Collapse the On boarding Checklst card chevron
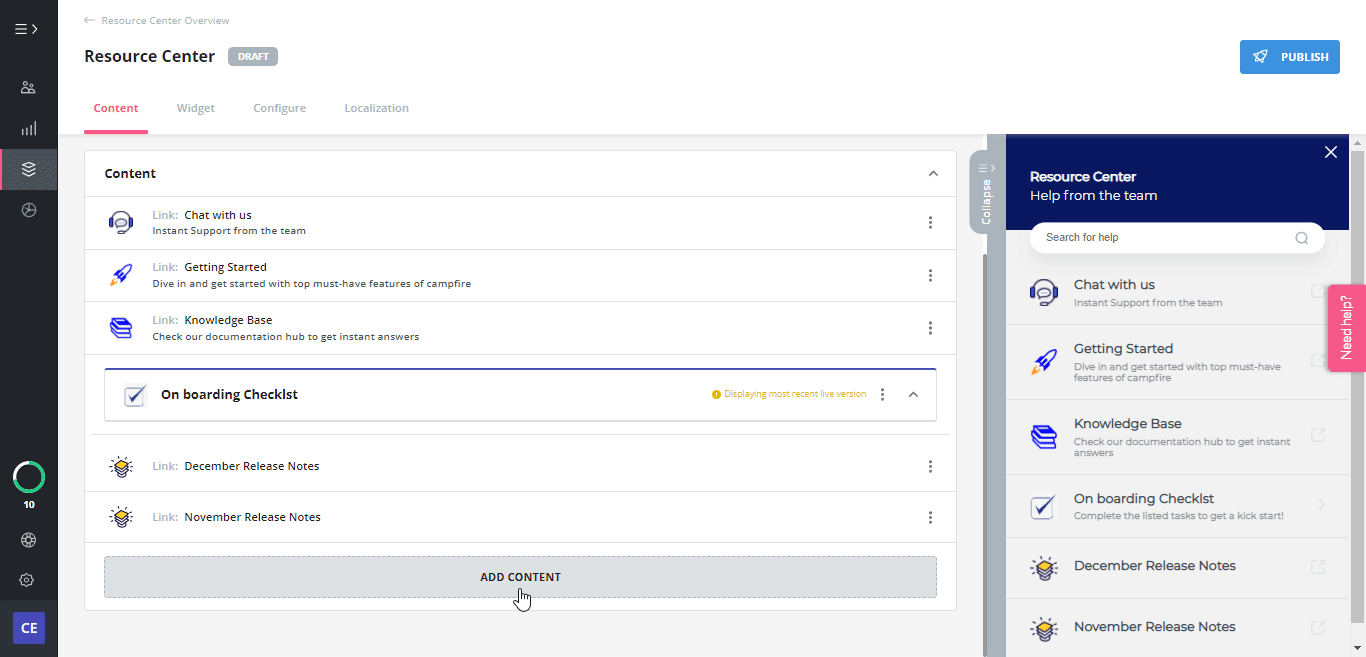Screen dimensions: 1366x657 point(913,395)
